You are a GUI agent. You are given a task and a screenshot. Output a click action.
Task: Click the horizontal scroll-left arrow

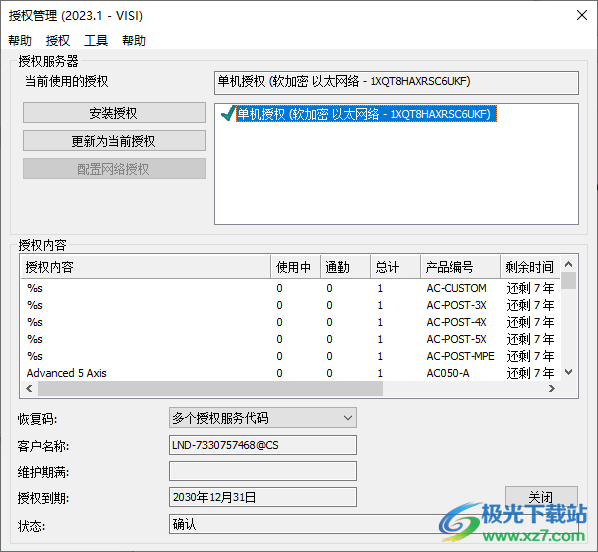click(x=29, y=388)
